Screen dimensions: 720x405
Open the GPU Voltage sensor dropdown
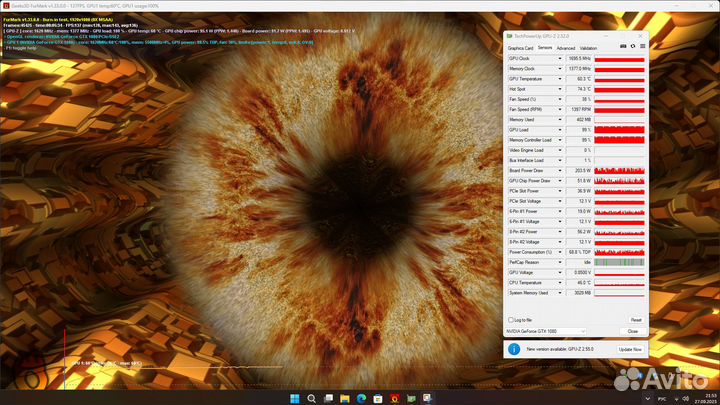560,272
